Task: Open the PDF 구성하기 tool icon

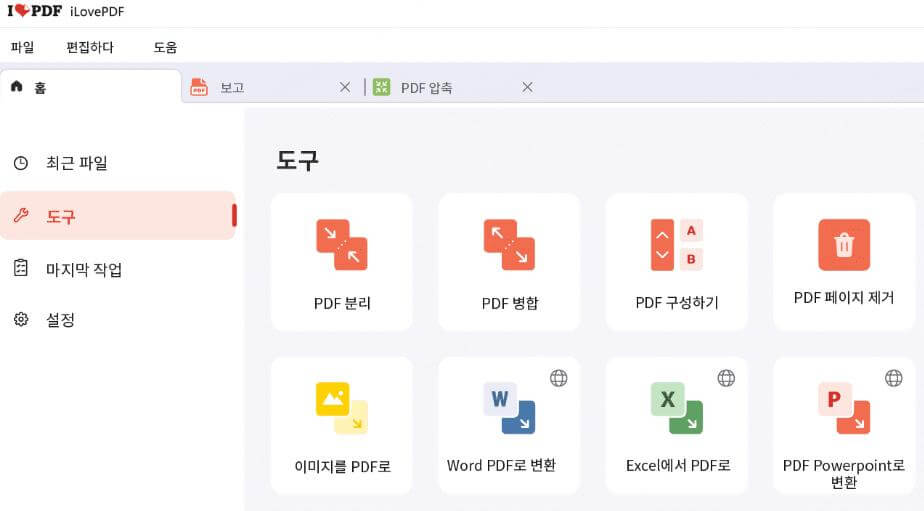Action: 676,245
